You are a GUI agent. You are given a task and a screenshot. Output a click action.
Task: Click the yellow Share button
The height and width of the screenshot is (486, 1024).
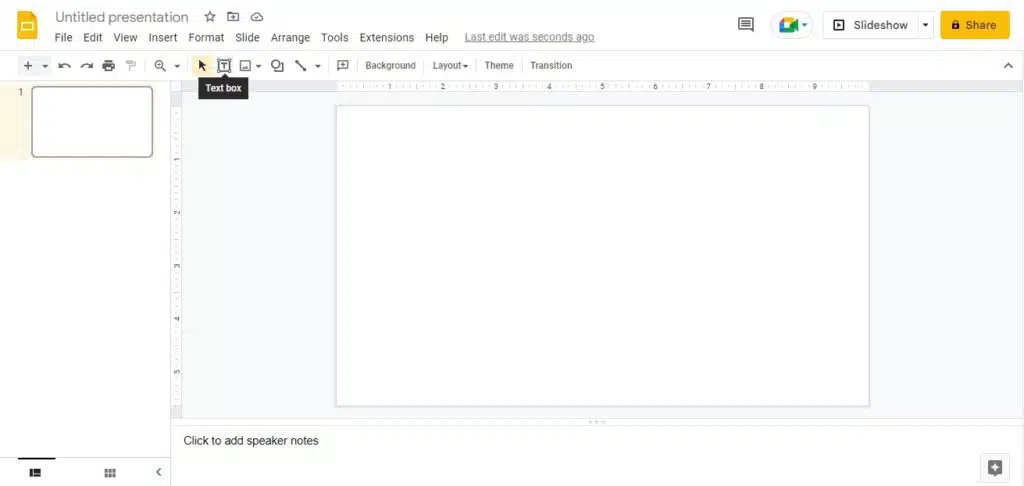click(x=974, y=25)
